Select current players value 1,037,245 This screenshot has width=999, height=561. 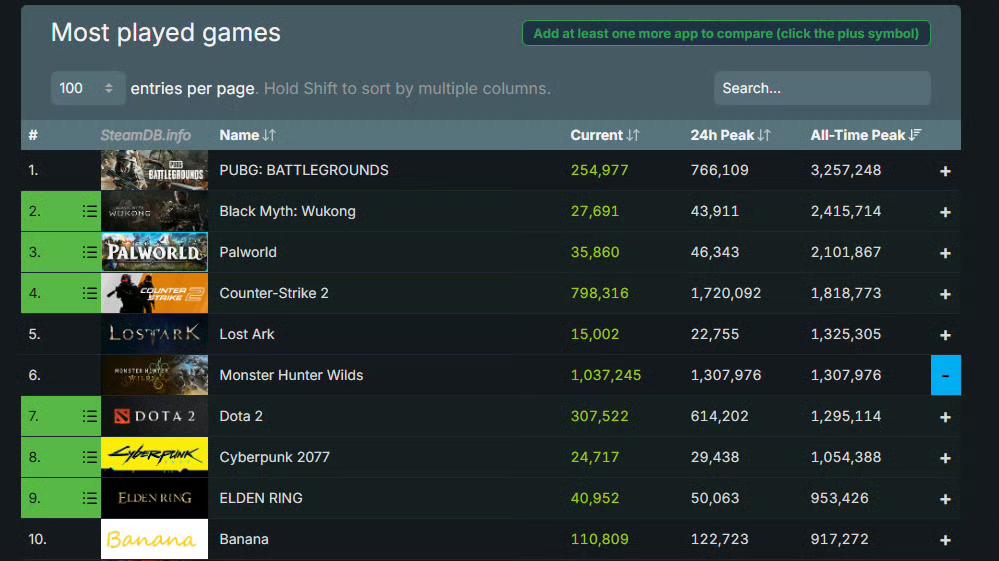pos(606,375)
